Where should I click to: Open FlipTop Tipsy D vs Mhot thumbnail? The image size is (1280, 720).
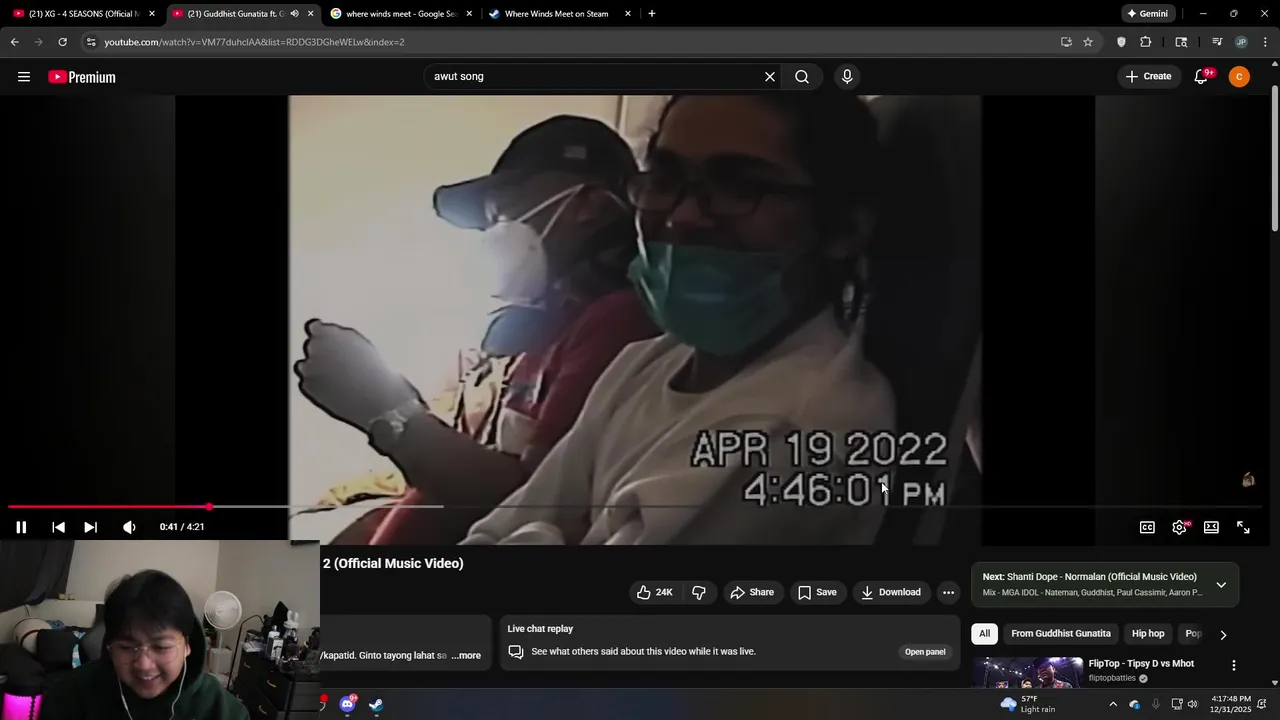pos(1027,672)
